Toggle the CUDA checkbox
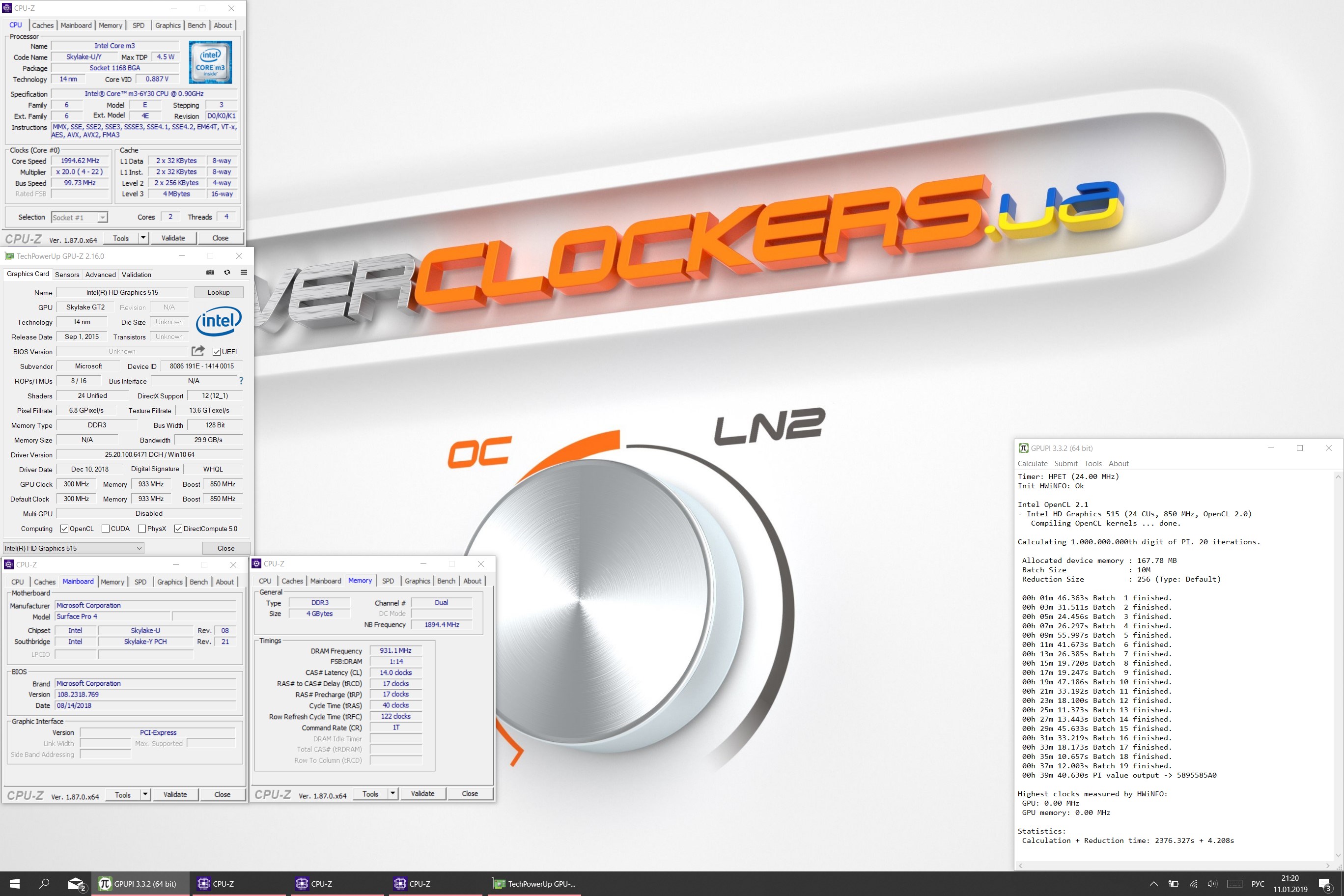 [x=105, y=529]
